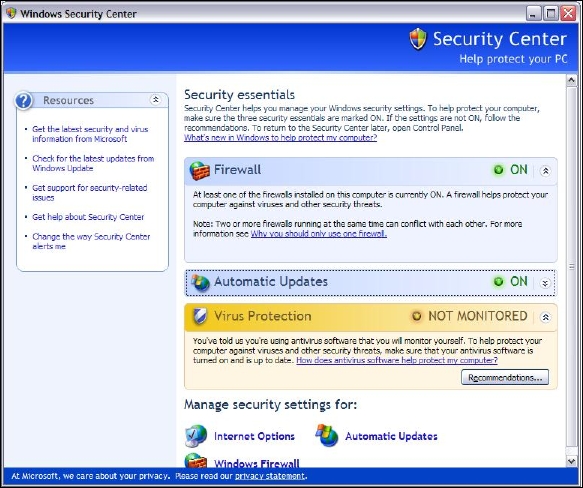Screen dimensions: 583x488
Task: Collapse the Resources panel
Action: pos(155,99)
